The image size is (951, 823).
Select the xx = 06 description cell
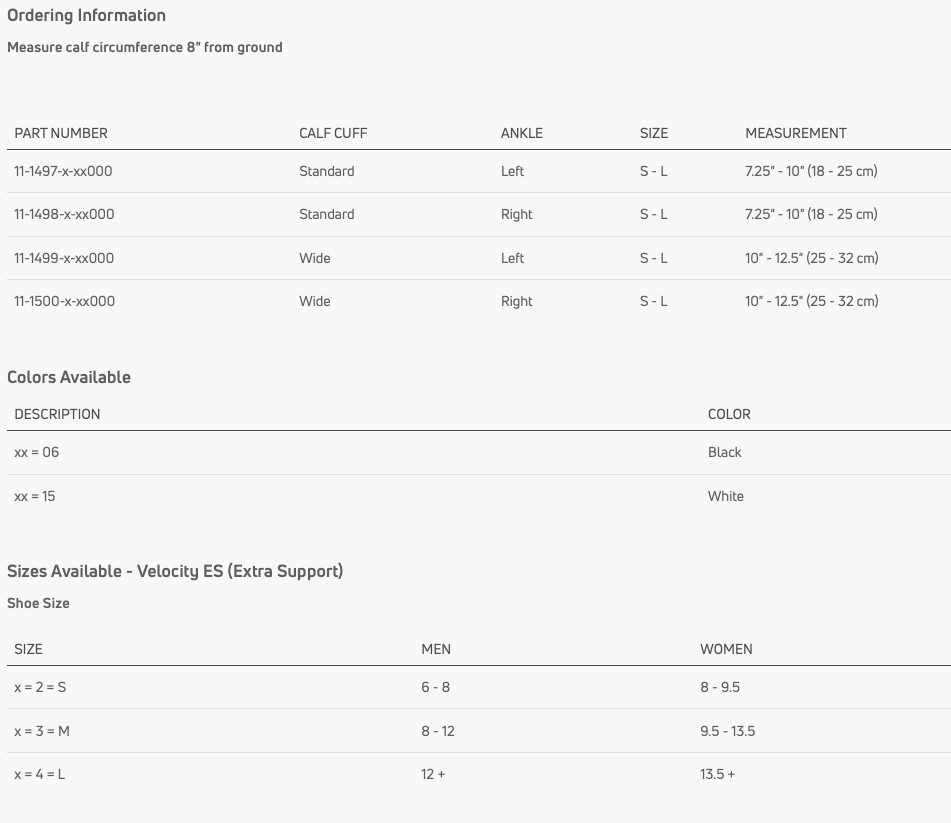click(x=36, y=452)
